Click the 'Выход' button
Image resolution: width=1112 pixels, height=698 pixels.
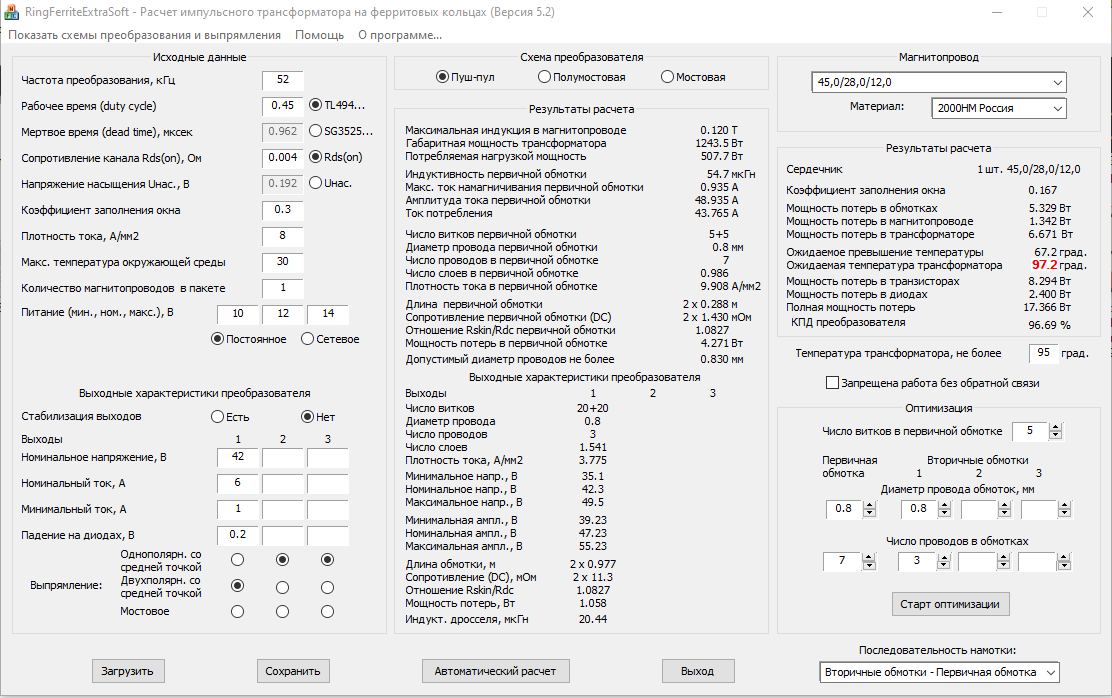[x=698, y=671]
